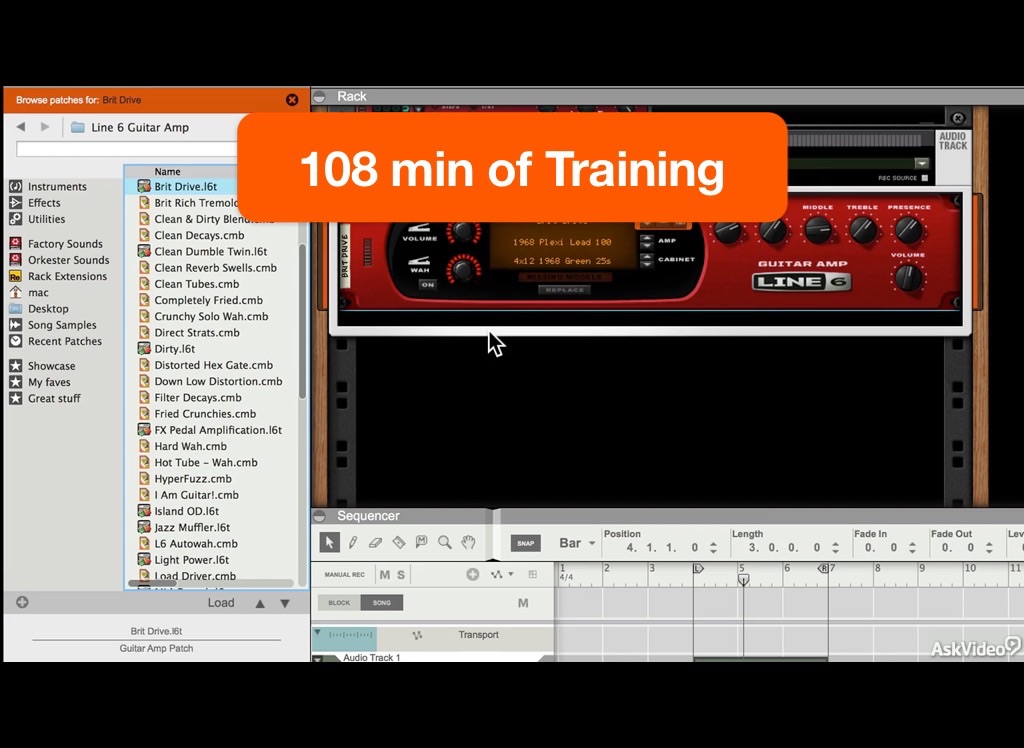Image resolution: width=1024 pixels, height=748 pixels.
Task: Select previous patch with up arrow
Action: (260, 604)
